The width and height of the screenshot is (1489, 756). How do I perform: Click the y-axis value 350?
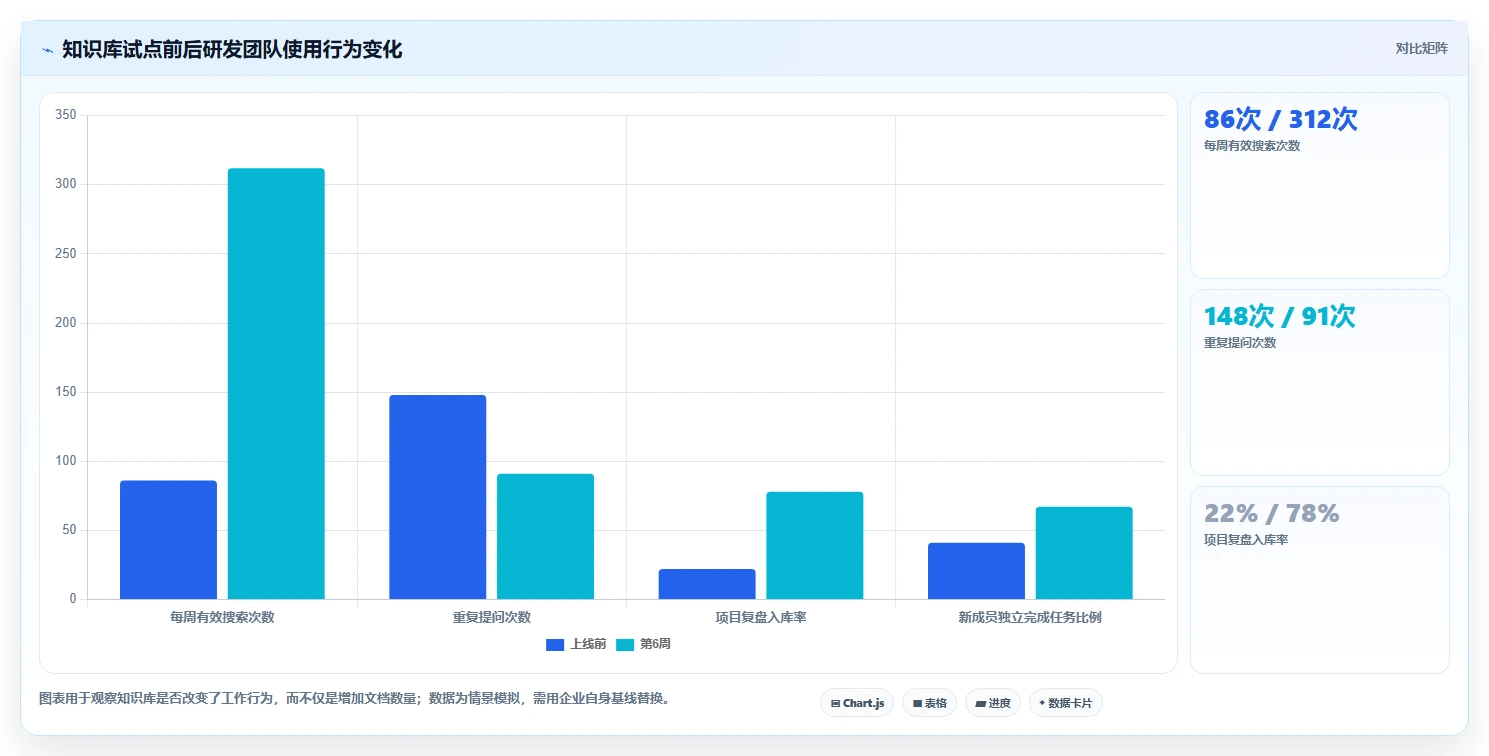(x=66, y=115)
